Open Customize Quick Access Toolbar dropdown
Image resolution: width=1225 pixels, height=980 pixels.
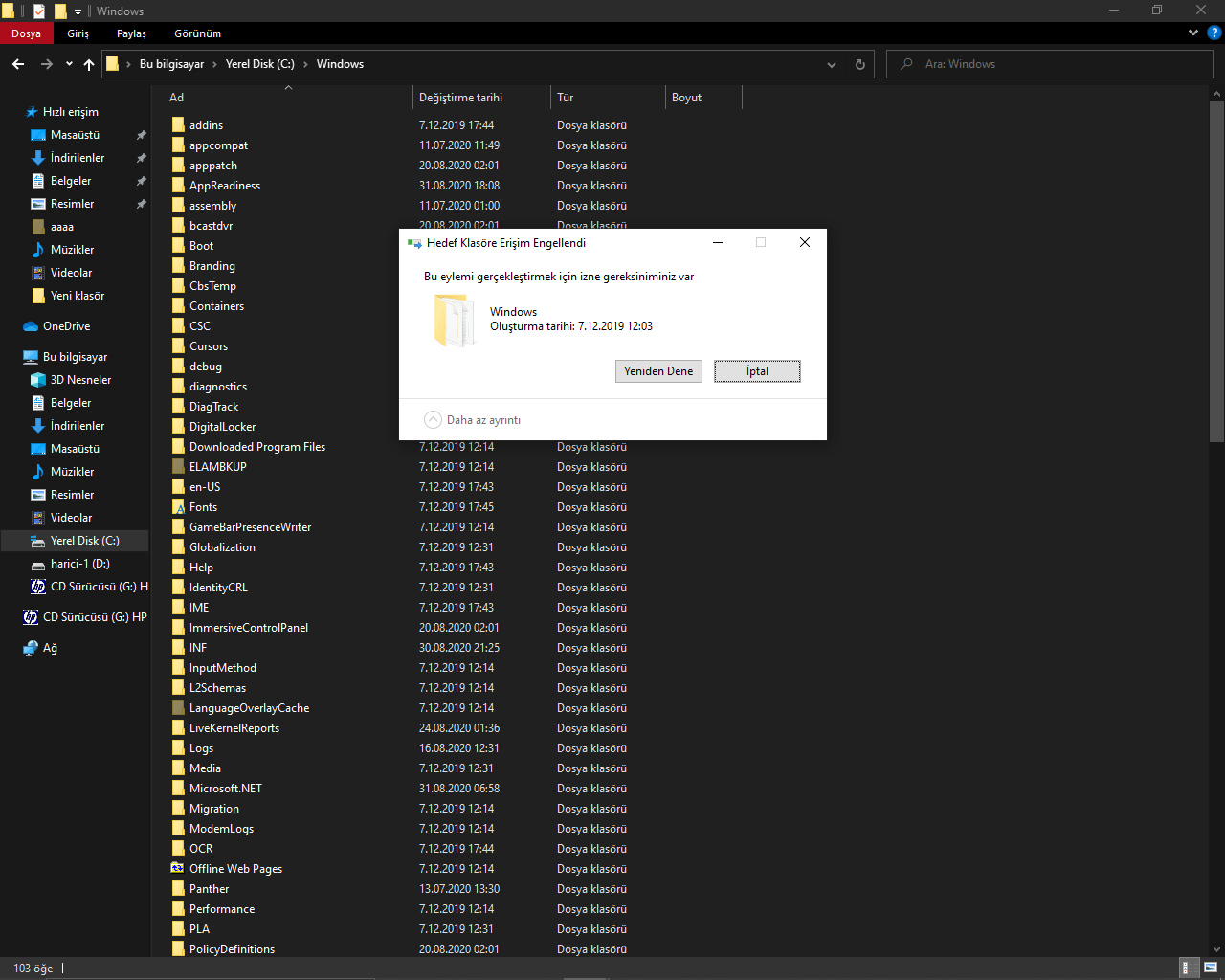pos(78,11)
